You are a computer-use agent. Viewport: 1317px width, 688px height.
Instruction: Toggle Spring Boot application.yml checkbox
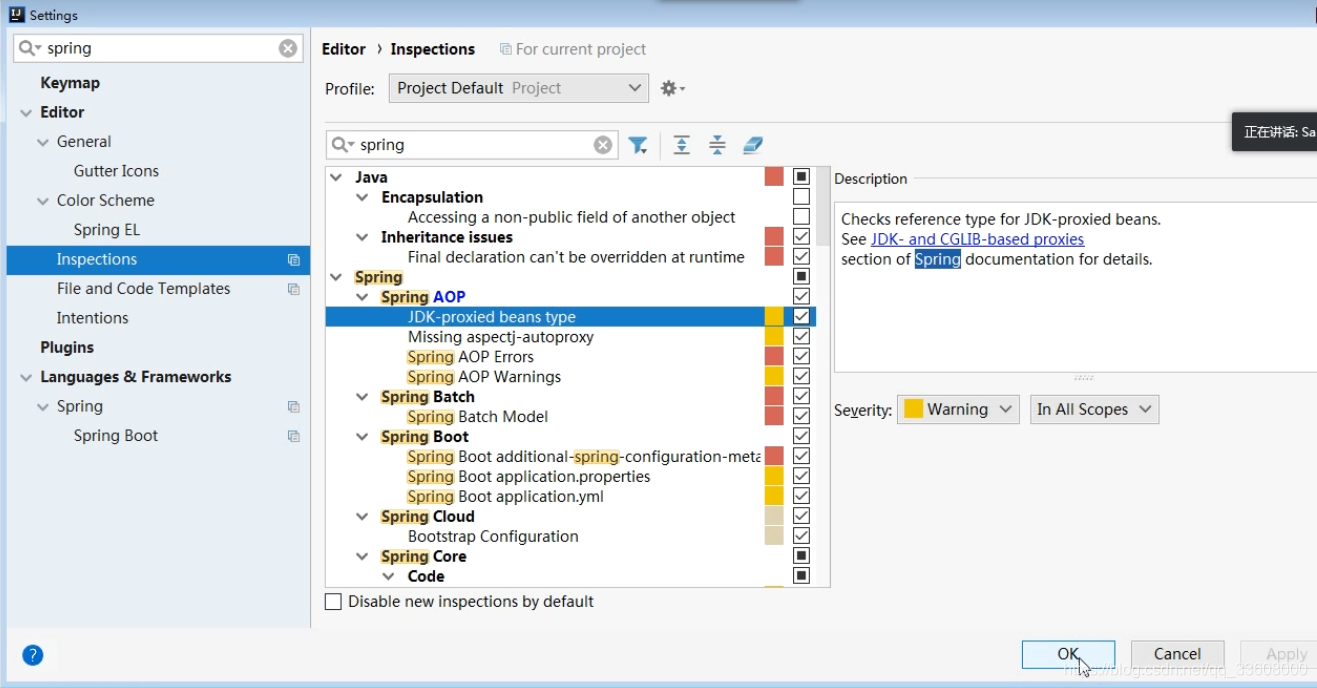[801, 497]
